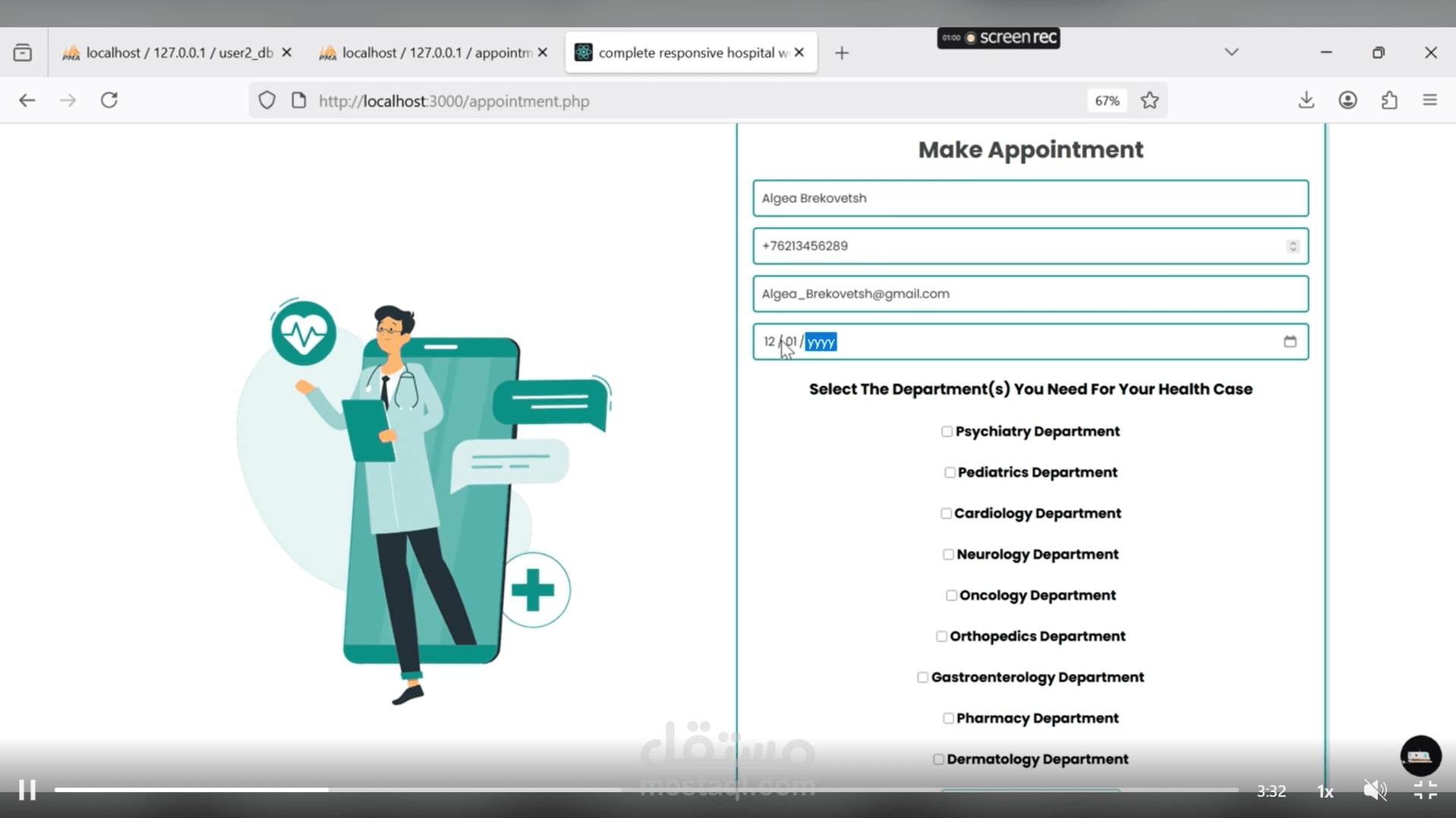Check the Pediatrics Department checkbox
This screenshot has height=818, width=1456.
point(950,473)
